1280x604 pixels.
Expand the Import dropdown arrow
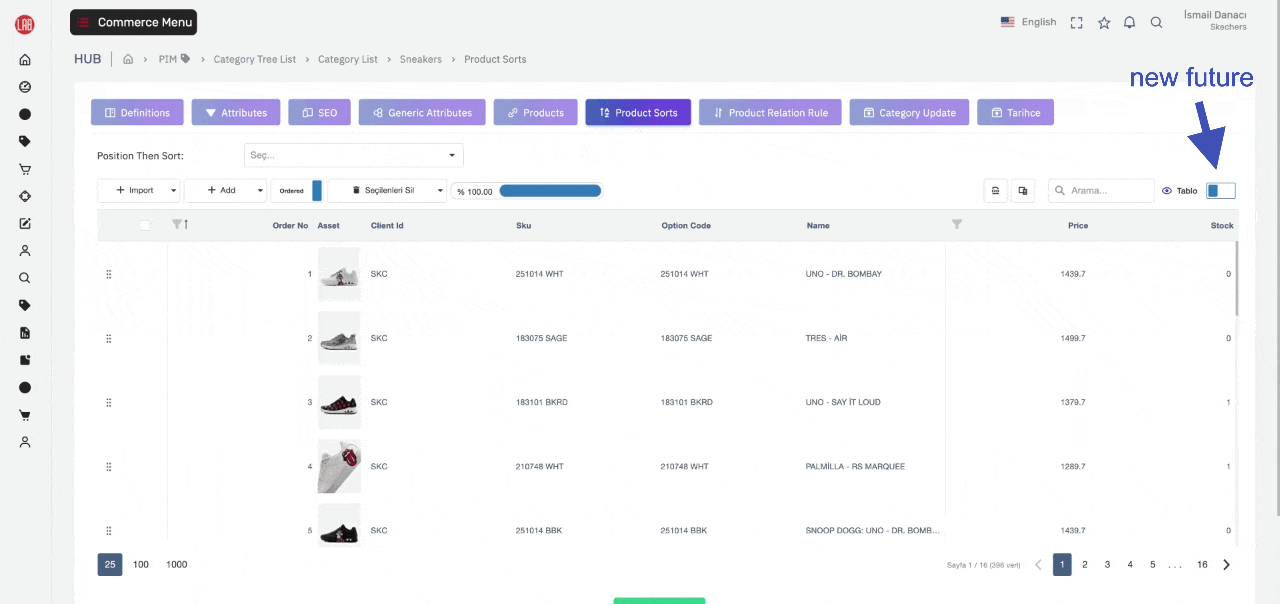(173, 191)
